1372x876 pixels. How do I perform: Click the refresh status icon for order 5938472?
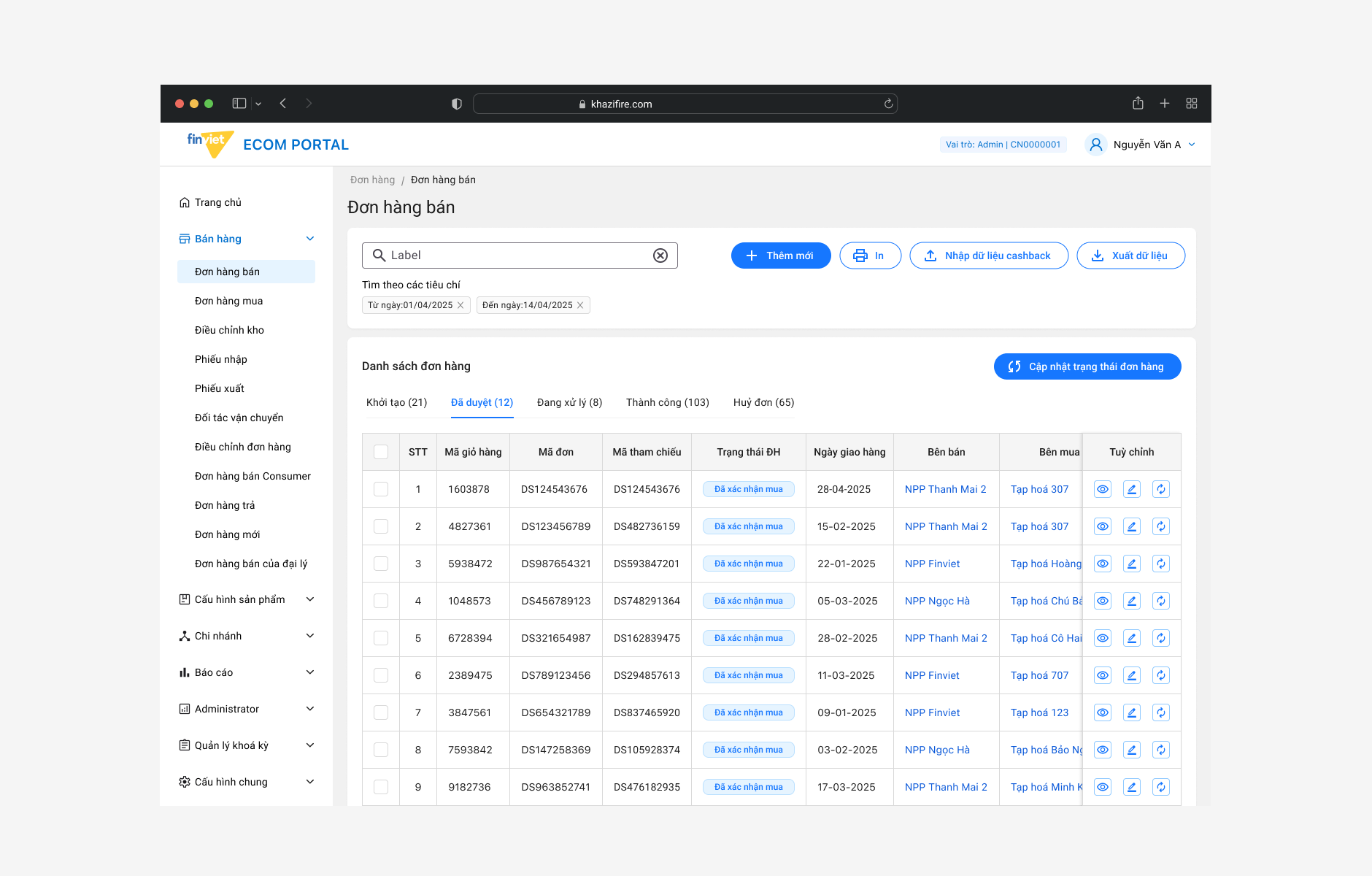pyautogui.click(x=1161, y=564)
